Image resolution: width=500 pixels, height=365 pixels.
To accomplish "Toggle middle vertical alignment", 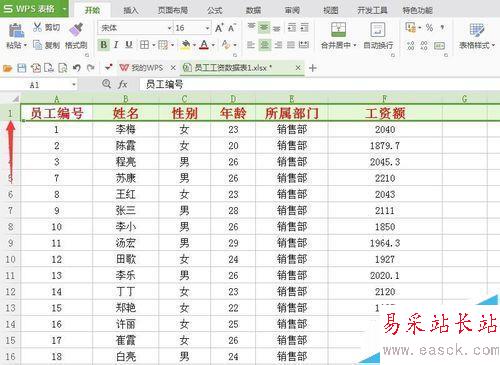I will (x=264, y=28).
